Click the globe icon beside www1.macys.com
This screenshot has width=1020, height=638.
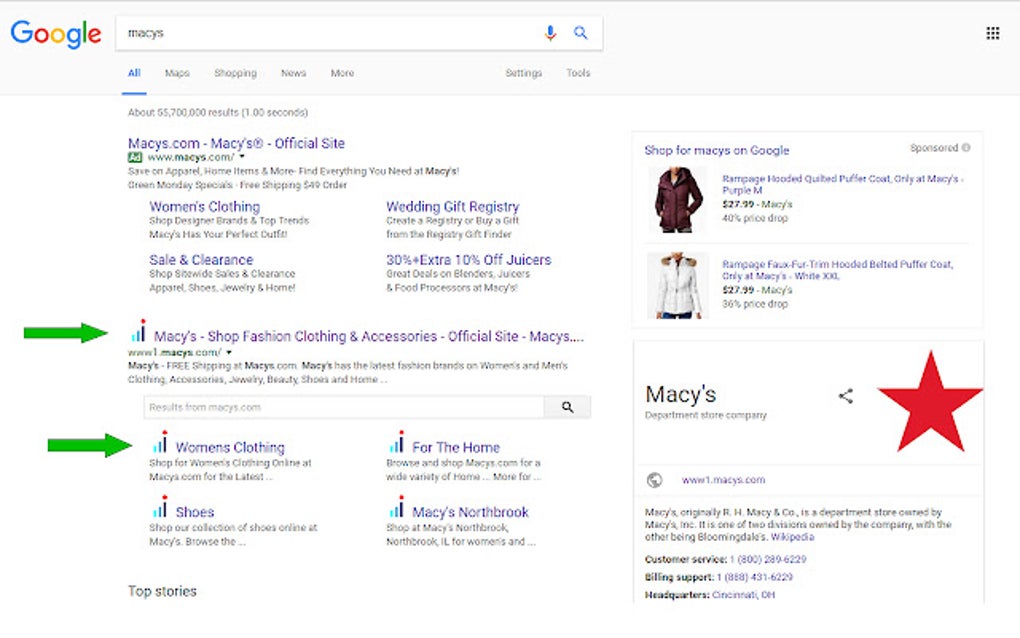point(654,480)
